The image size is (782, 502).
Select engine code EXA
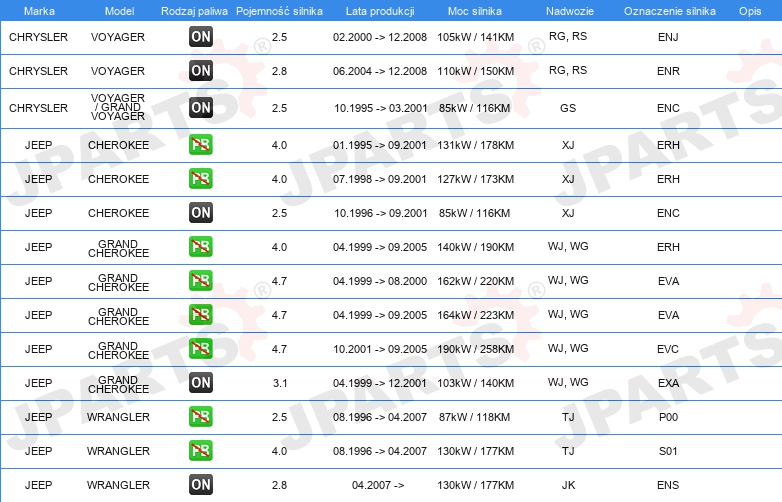[668, 383]
